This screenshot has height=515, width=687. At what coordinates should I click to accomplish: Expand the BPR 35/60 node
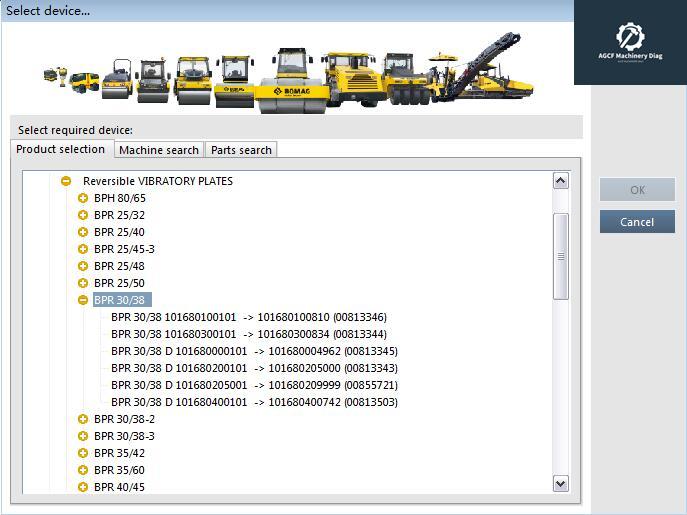pos(83,470)
